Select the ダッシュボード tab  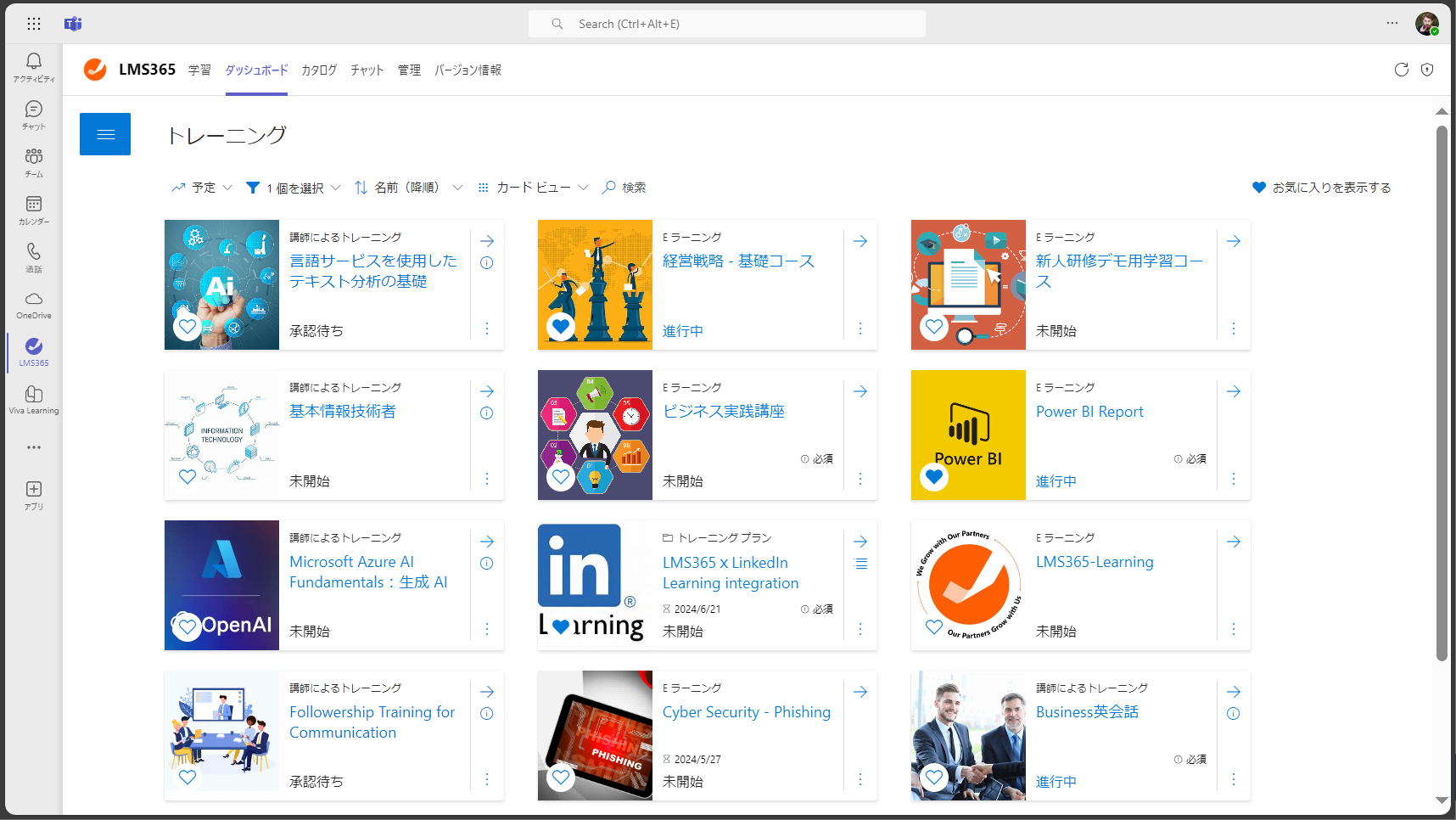click(256, 70)
